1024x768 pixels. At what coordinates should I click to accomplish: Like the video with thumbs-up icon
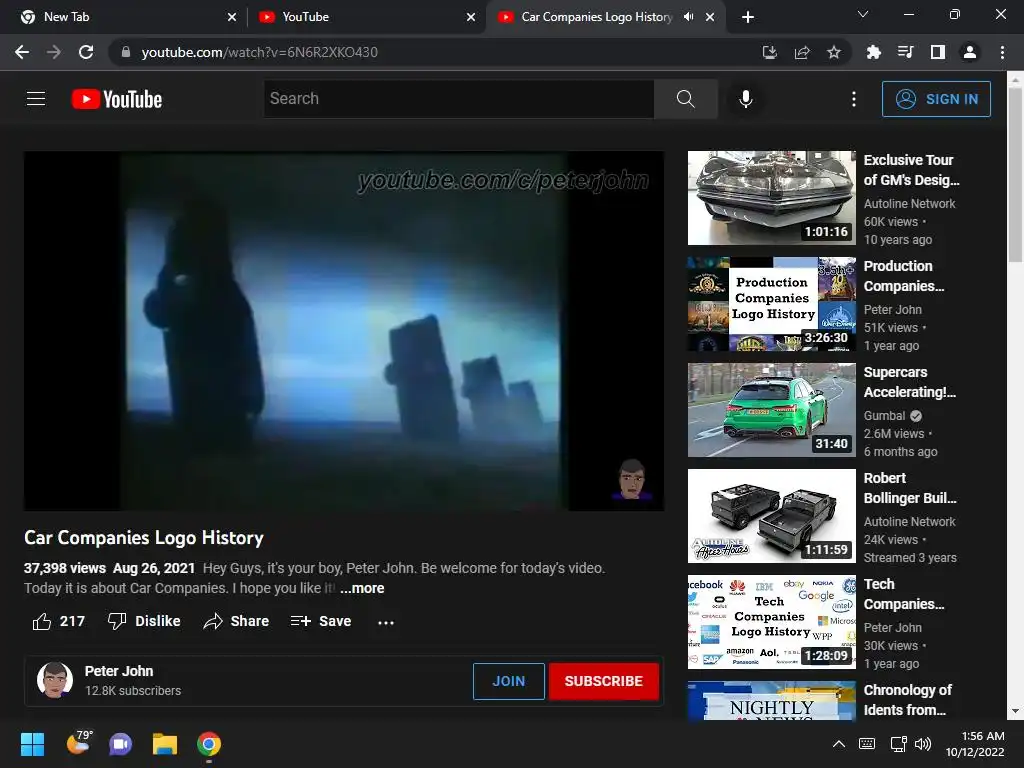[42, 621]
